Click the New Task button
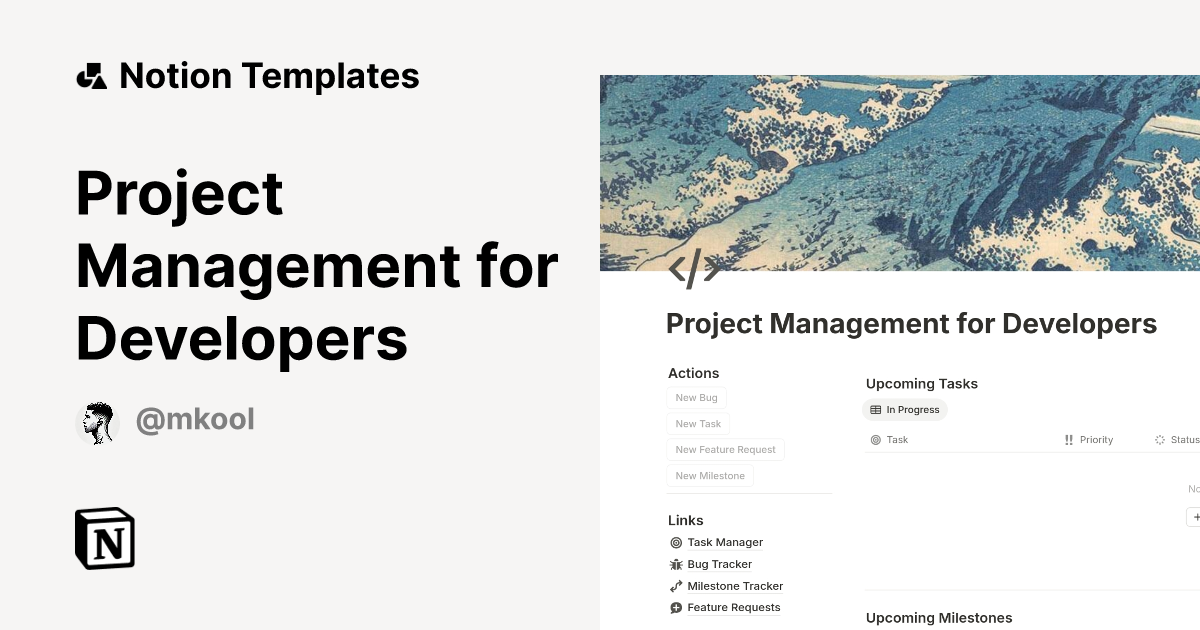This screenshot has height=630, width=1200. (698, 424)
